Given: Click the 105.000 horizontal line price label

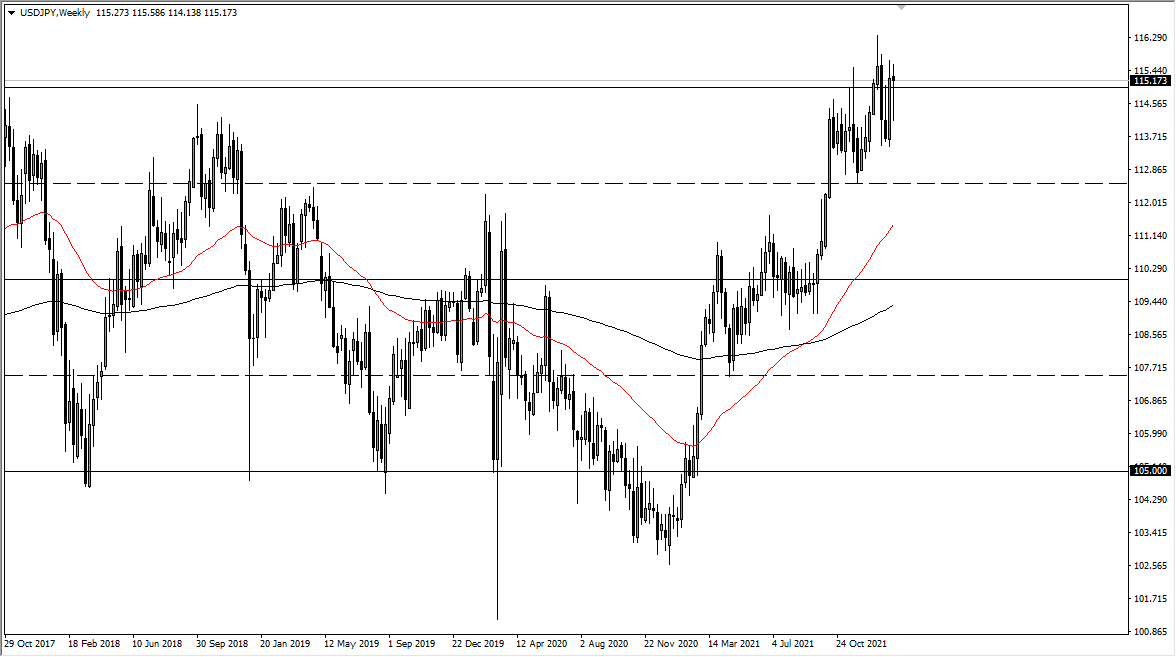Looking at the screenshot, I should (1150, 471).
